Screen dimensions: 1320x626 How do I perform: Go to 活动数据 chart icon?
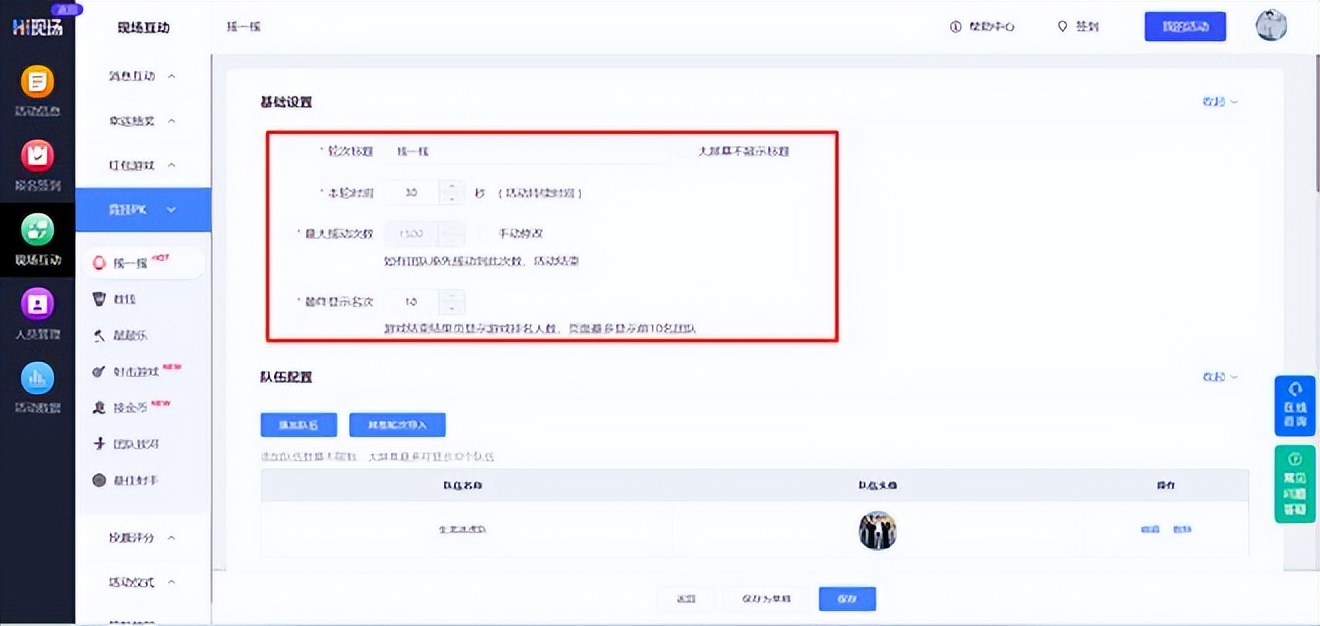pos(37,386)
